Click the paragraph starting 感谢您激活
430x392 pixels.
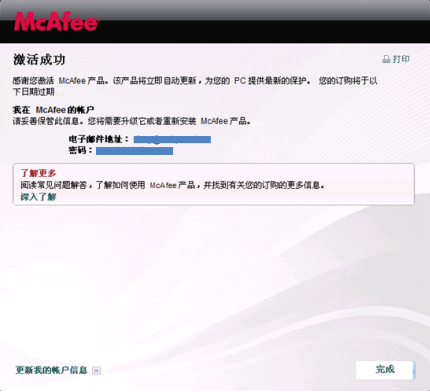click(x=195, y=86)
